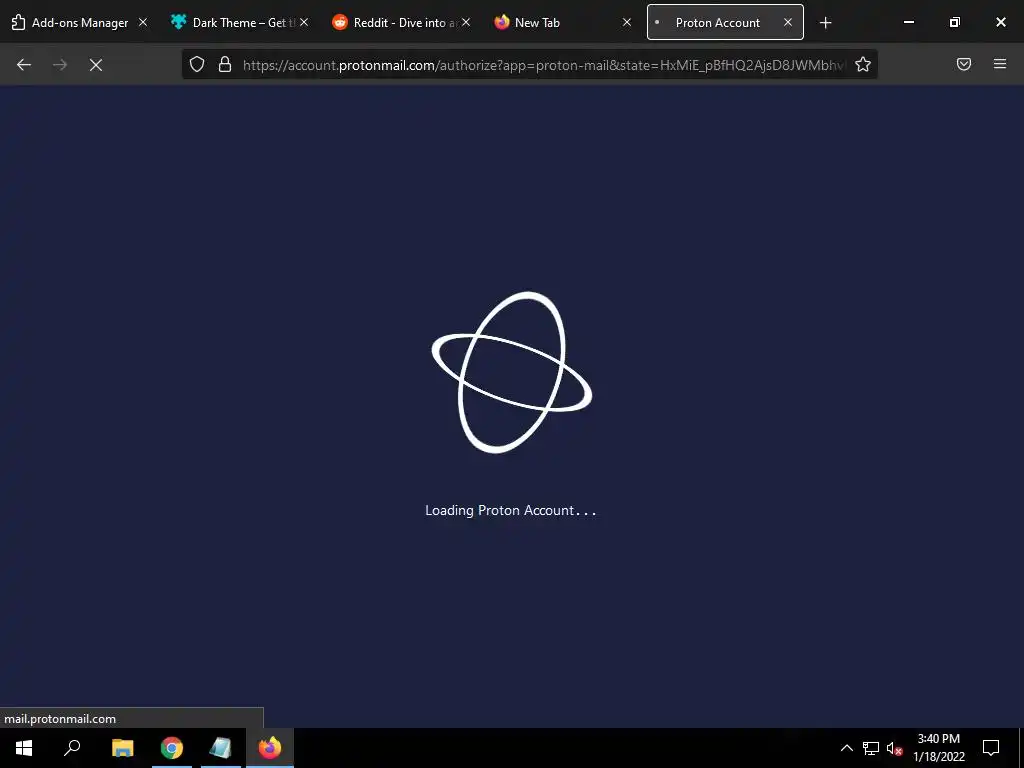This screenshot has width=1024, height=768.
Task: Switch to the Add-ons Manager tab
Action: 80,23
